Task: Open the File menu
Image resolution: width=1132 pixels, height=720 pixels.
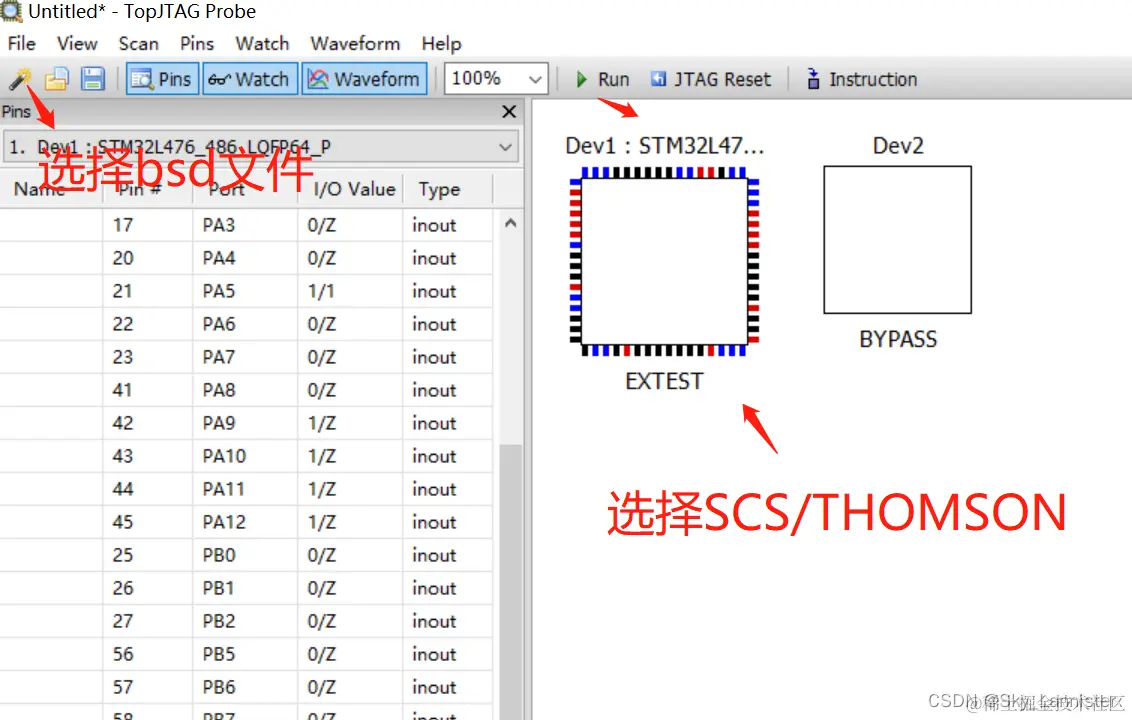Action: tap(22, 43)
